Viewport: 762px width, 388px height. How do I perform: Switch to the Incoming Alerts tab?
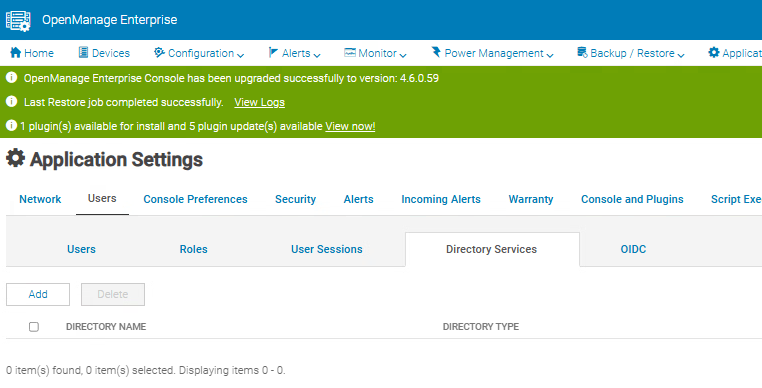[441, 199]
